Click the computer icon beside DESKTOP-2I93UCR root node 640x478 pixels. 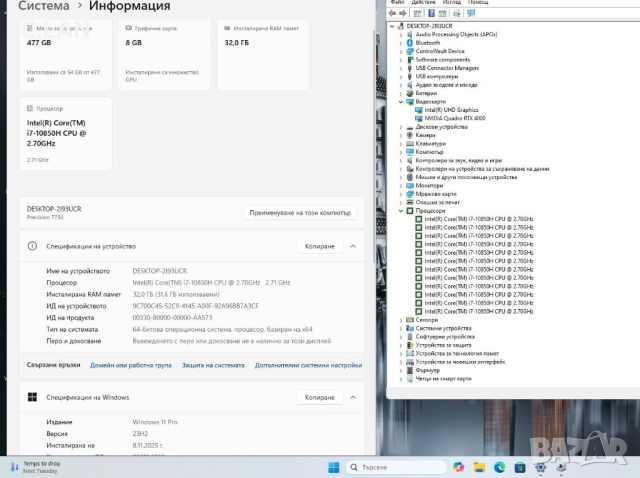click(x=401, y=26)
